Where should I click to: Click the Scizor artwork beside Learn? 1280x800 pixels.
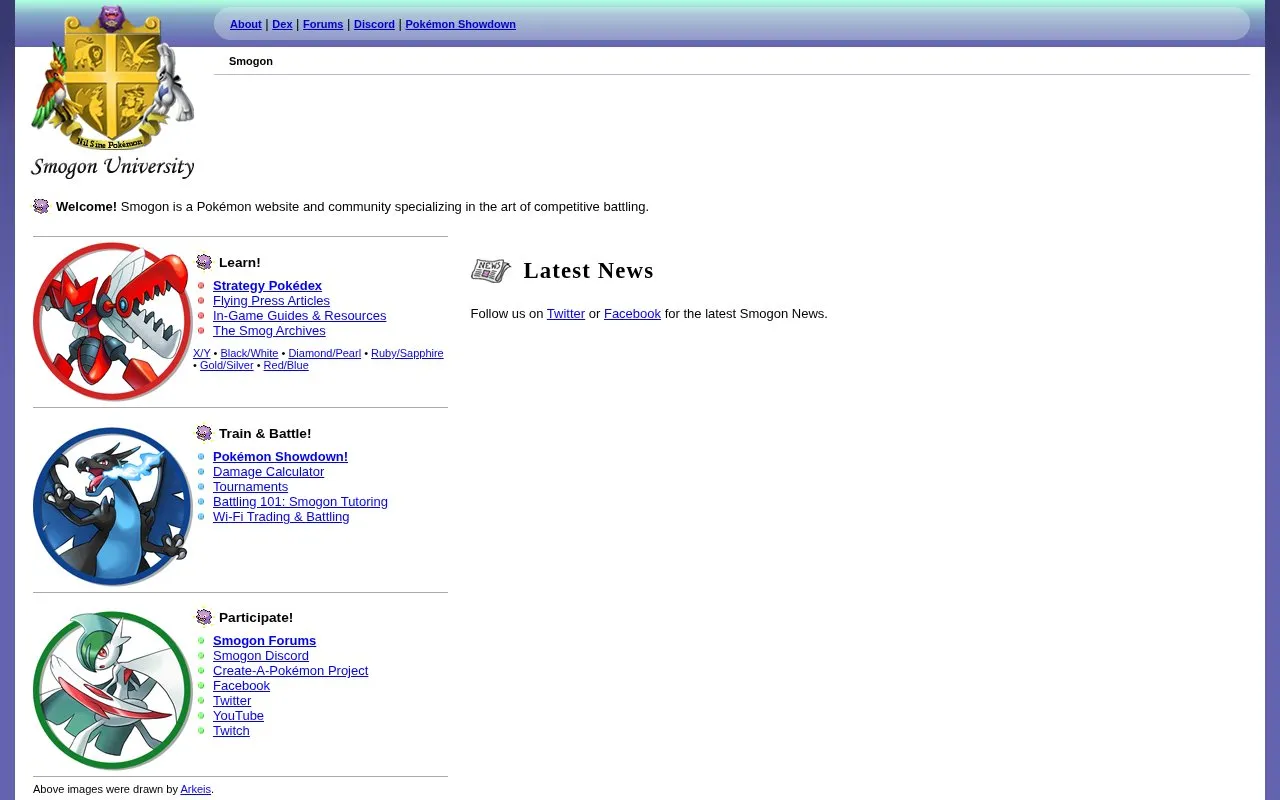point(113,322)
